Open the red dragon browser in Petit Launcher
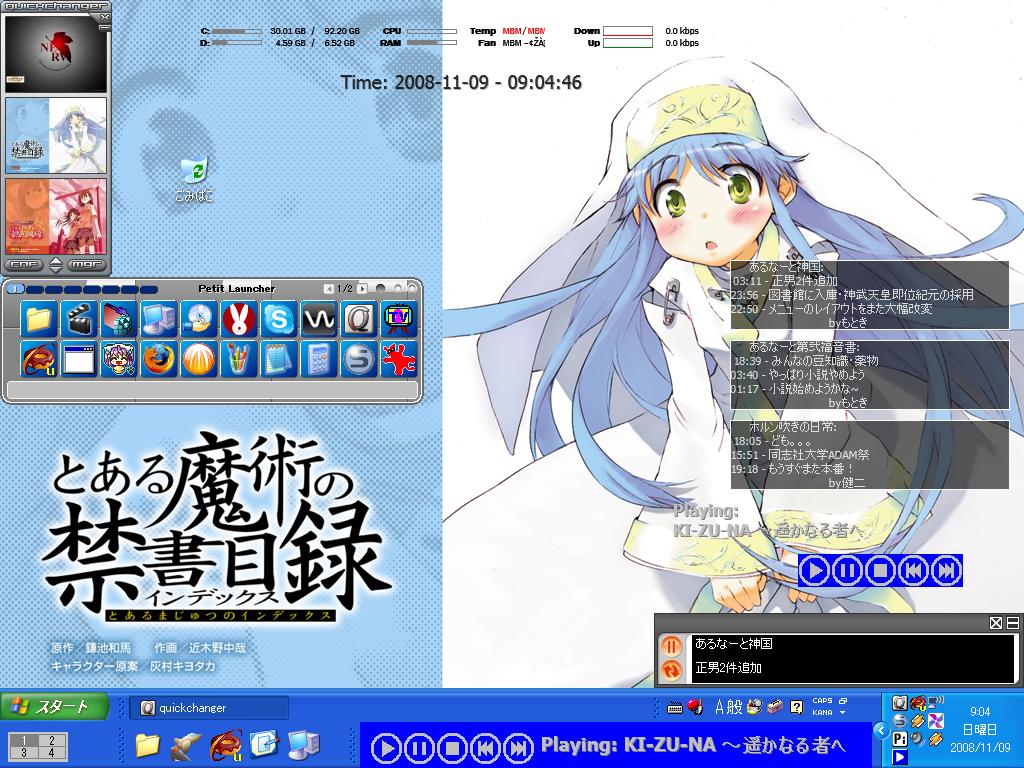1024x768 pixels. click(x=39, y=359)
